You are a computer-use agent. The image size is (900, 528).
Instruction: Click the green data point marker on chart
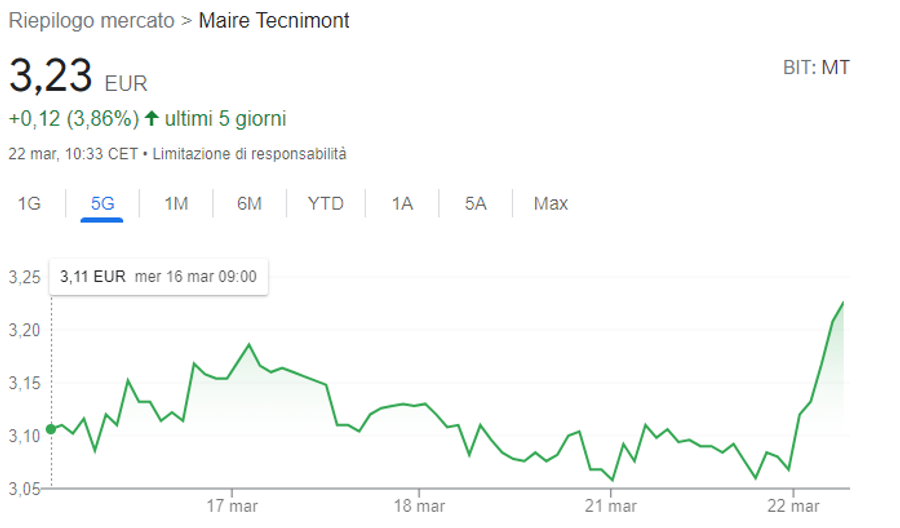coord(51,429)
